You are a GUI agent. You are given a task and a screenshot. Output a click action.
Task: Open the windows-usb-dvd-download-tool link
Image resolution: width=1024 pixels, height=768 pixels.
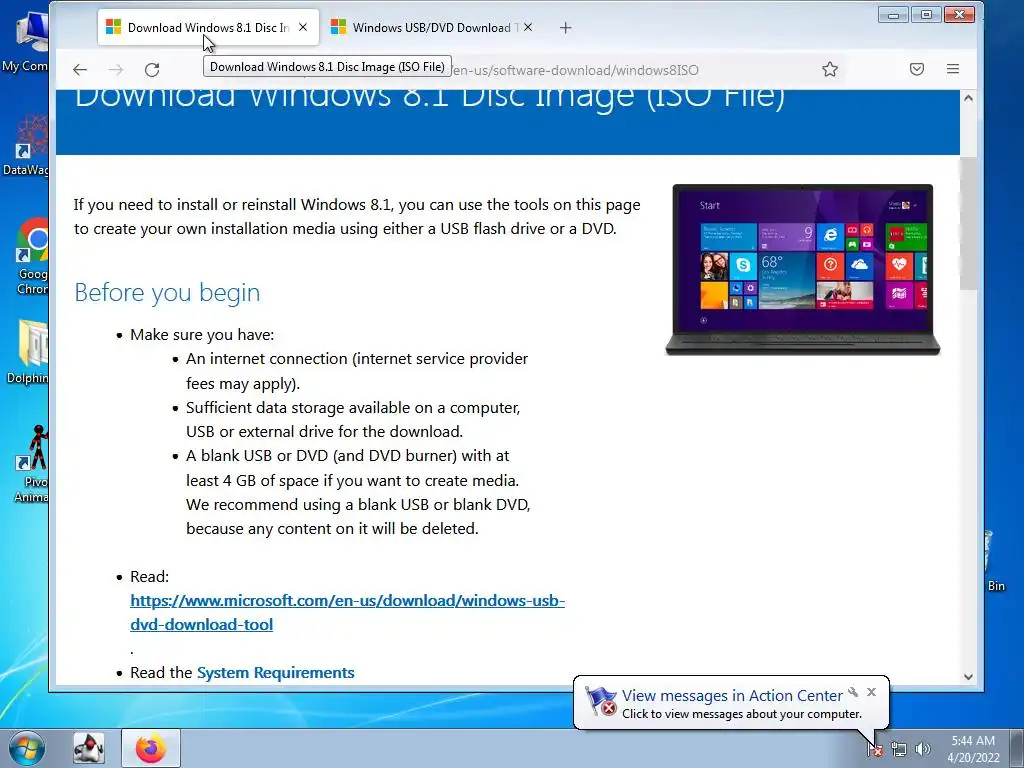(347, 613)
